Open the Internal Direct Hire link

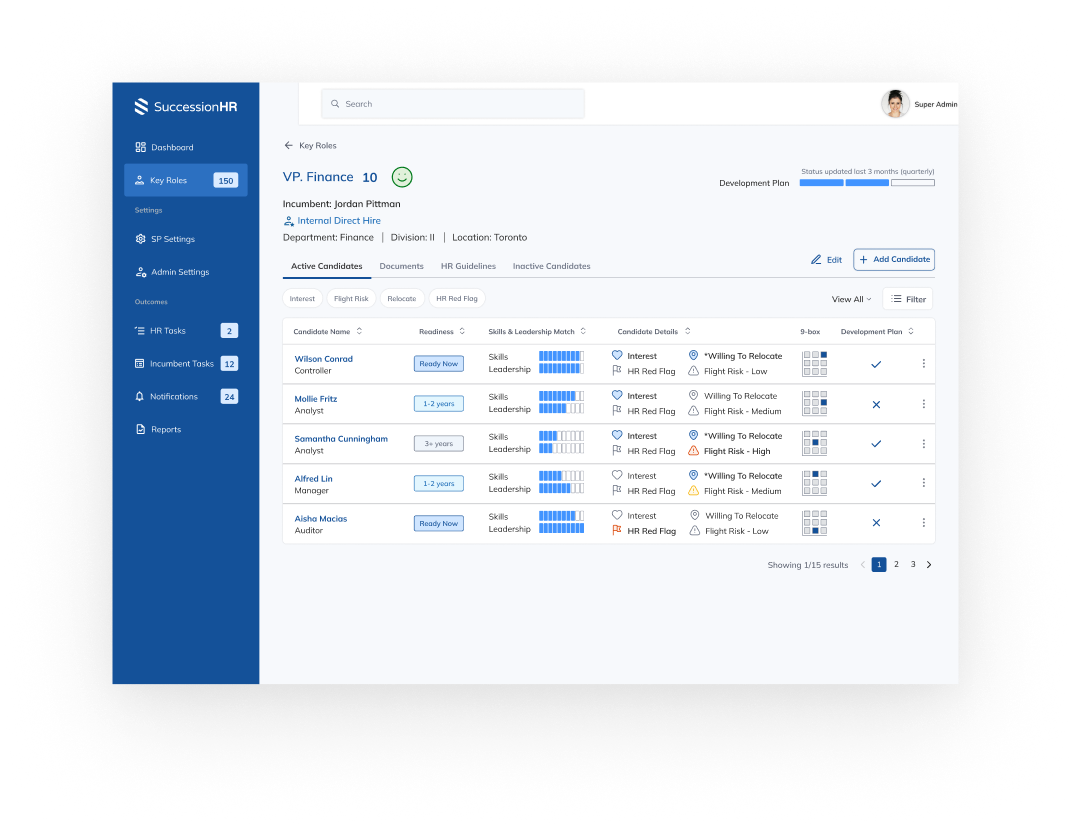point(338,220)
